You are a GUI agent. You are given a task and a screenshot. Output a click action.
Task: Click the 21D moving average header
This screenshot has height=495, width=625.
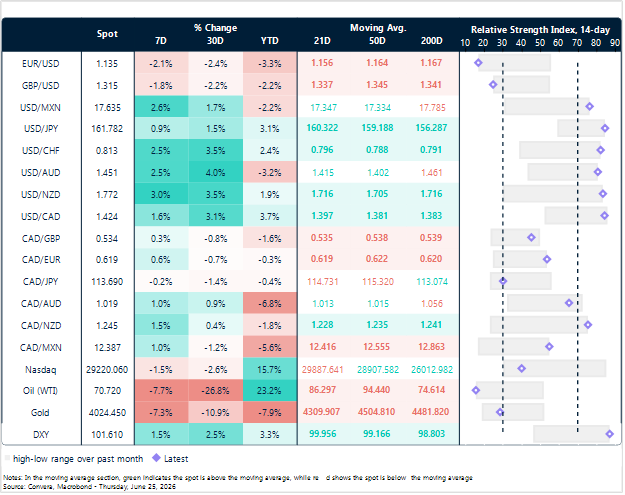click(322, 41)
